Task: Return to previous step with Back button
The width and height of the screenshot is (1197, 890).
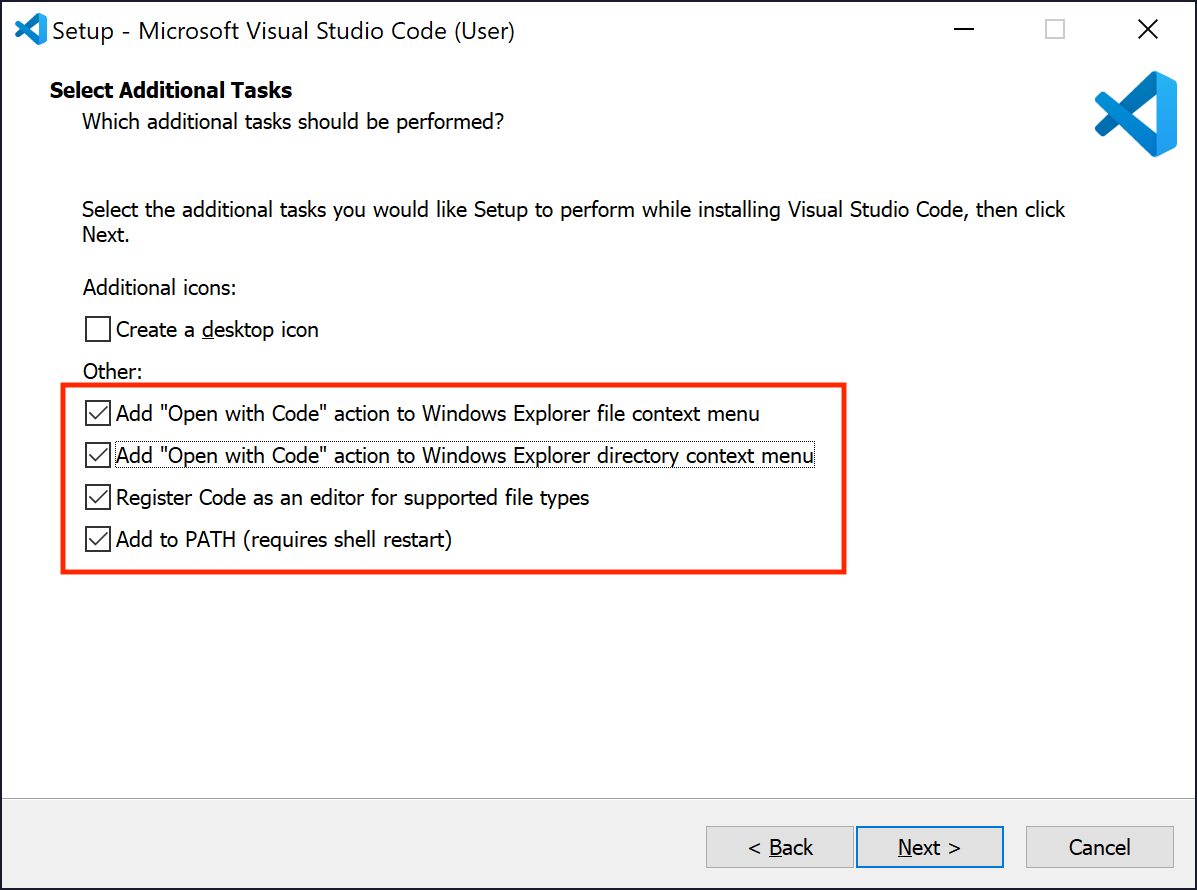Action: coord(779,846)
